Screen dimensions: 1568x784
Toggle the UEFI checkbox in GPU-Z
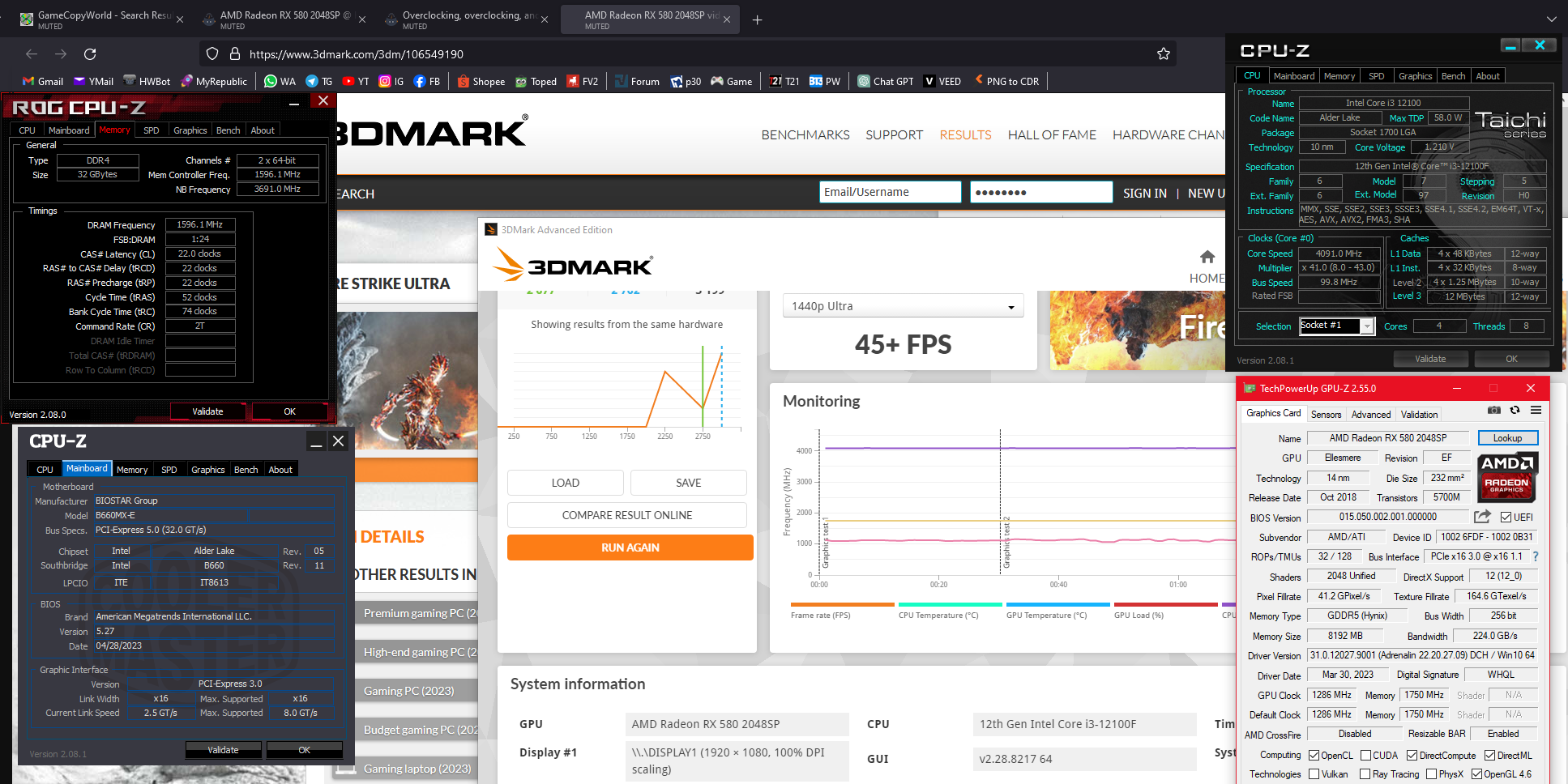(x=1506, y=517)
